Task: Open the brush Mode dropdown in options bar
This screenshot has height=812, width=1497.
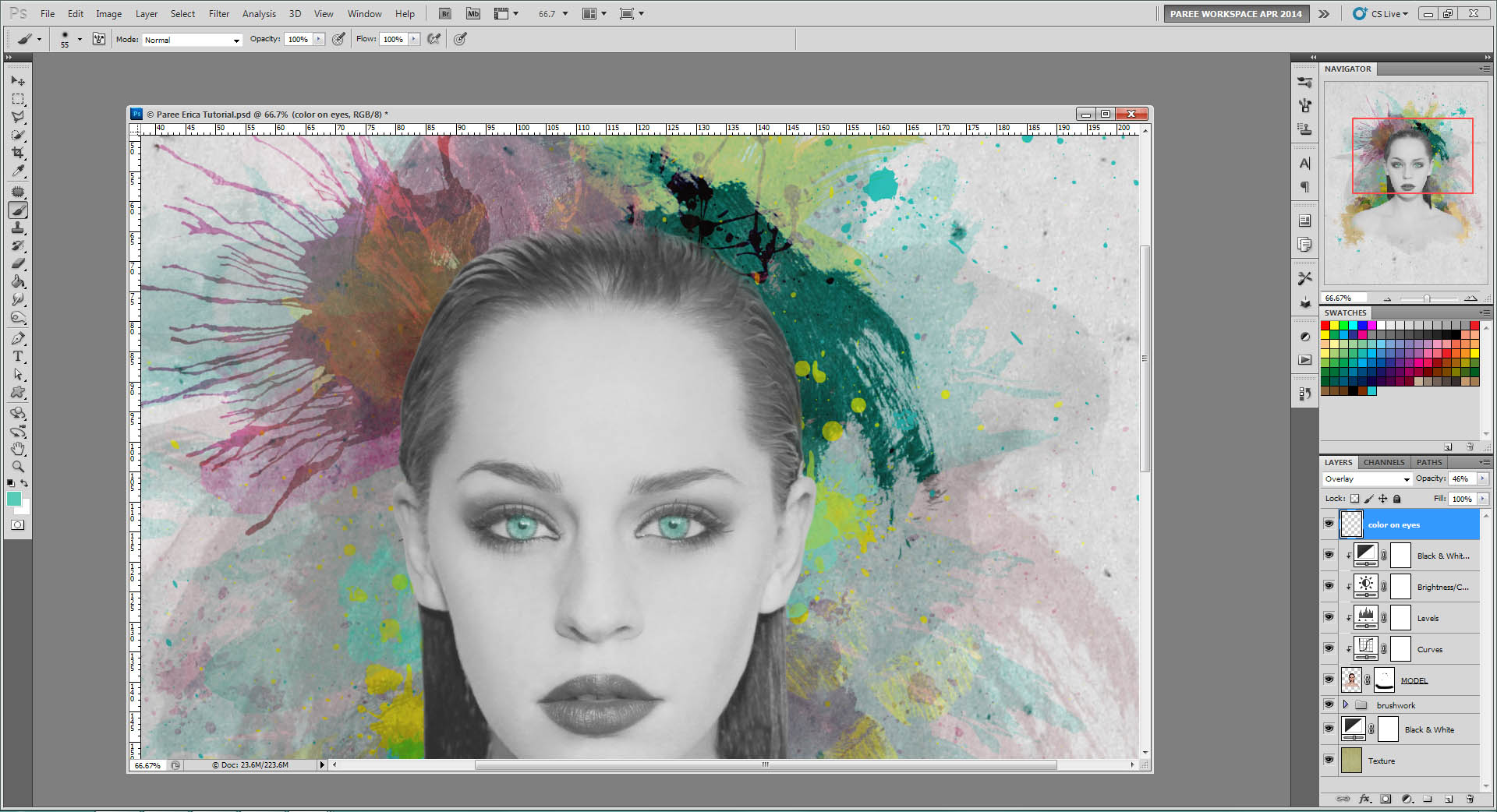Action: 192,40
